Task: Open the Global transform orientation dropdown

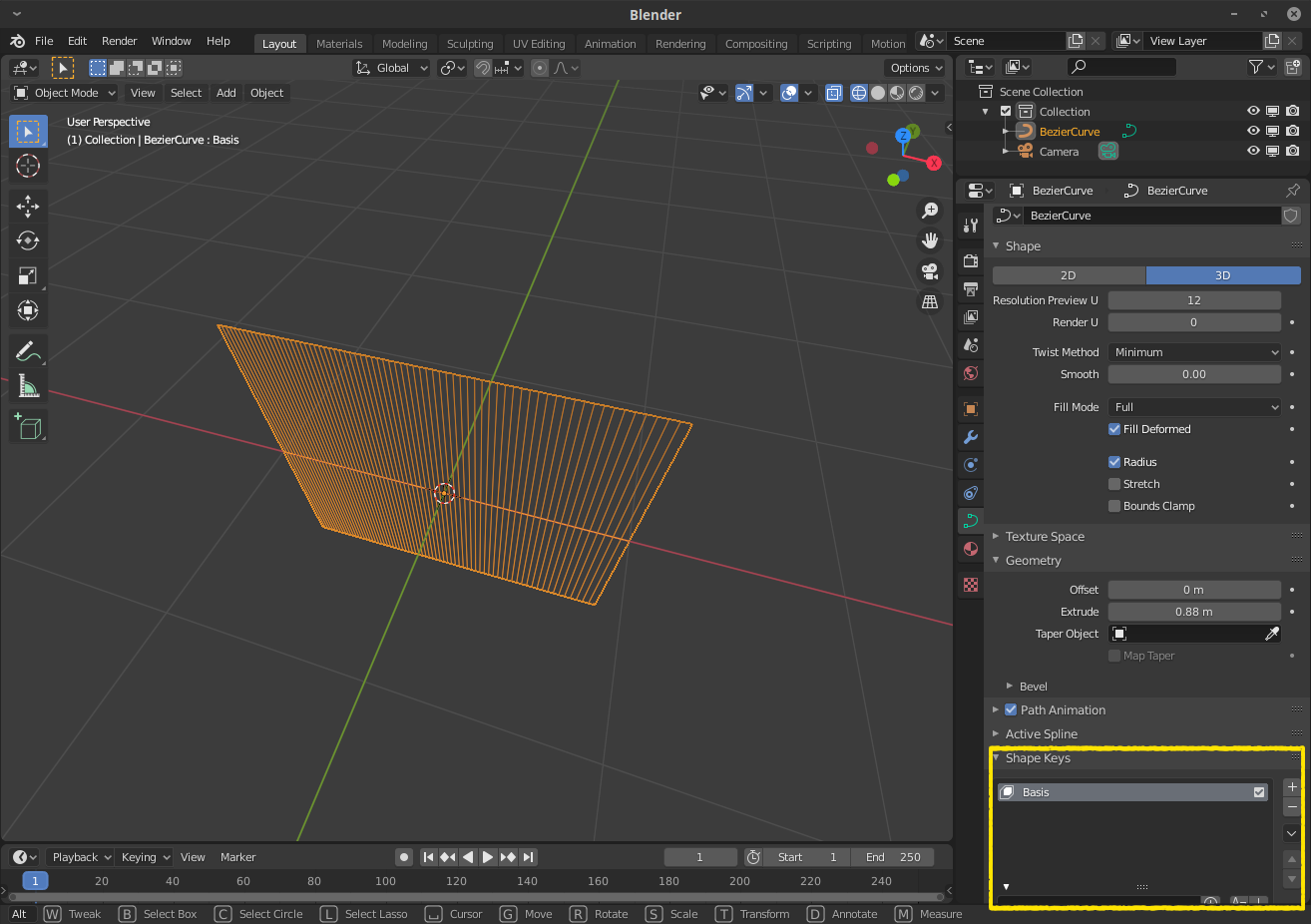Action: pyautogui.click(x=391, y=68)
